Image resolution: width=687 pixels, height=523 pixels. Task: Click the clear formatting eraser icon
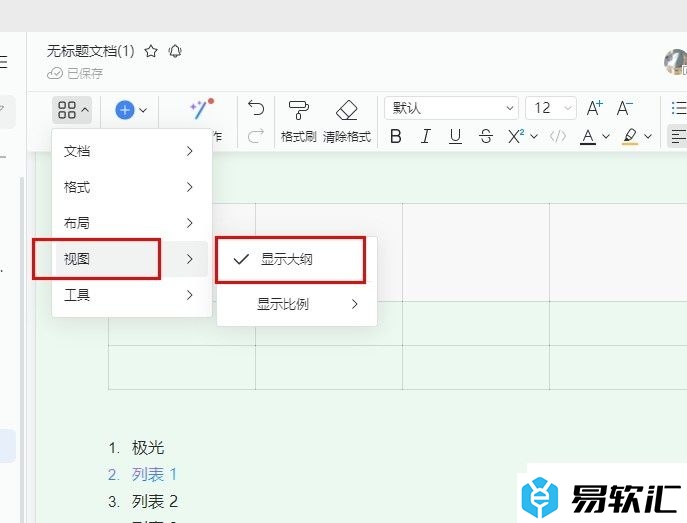[x=346, y=110]
